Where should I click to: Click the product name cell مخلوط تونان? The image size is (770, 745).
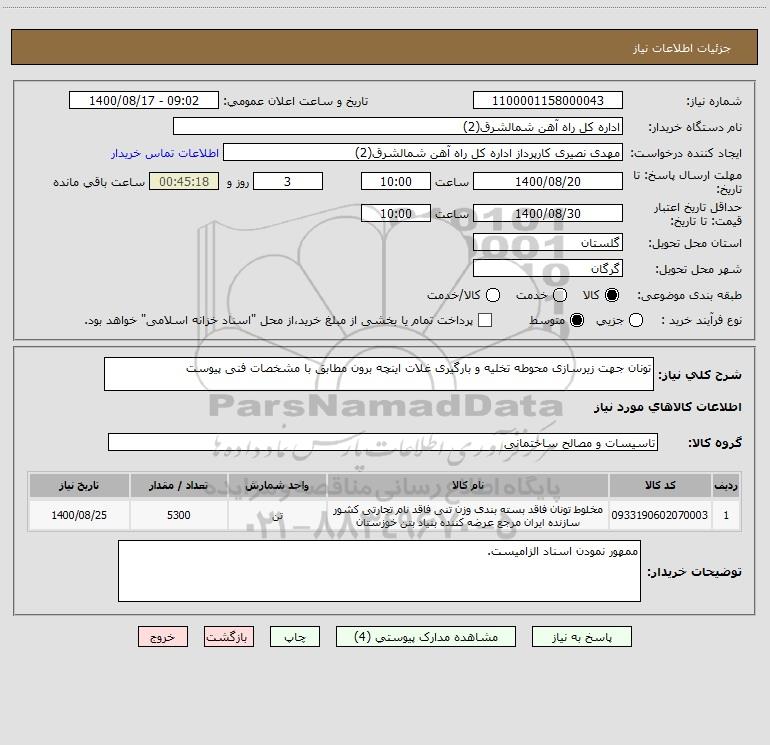(x=468, y=515)
